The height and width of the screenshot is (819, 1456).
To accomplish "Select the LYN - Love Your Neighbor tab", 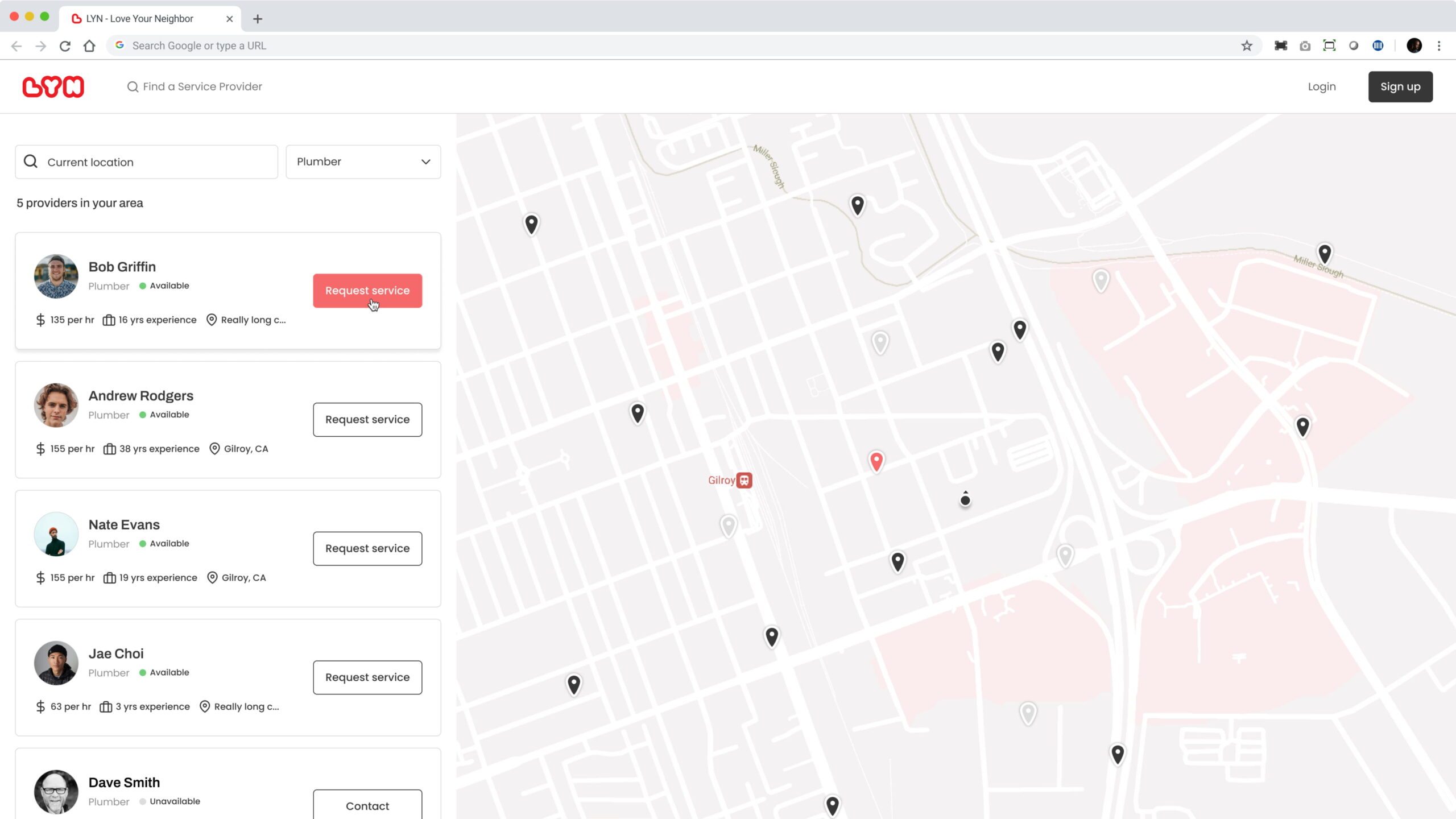I will 140,18.
